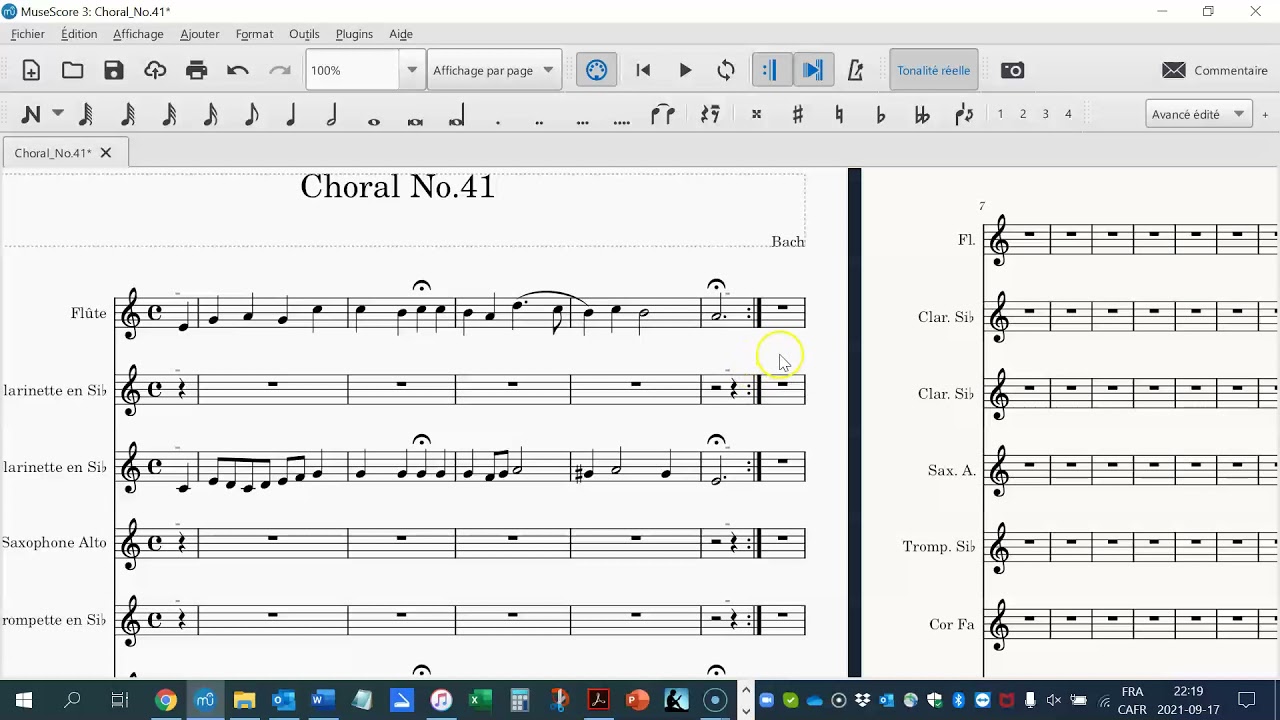
Task: Flip the stem direction
Action: pos(964,114)
